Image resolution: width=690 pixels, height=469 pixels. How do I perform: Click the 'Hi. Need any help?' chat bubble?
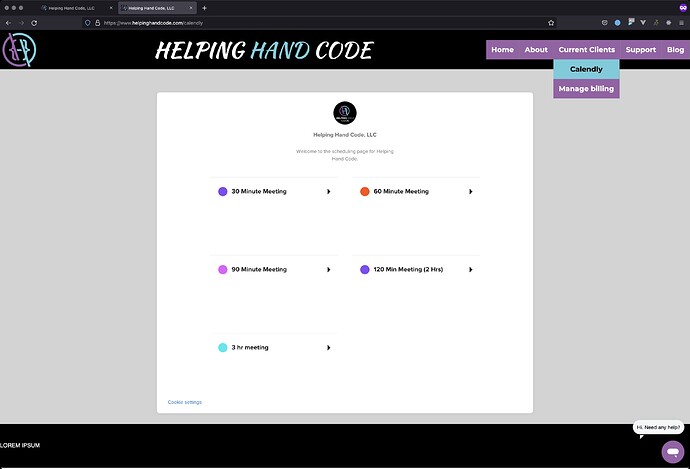coord(658,427)
